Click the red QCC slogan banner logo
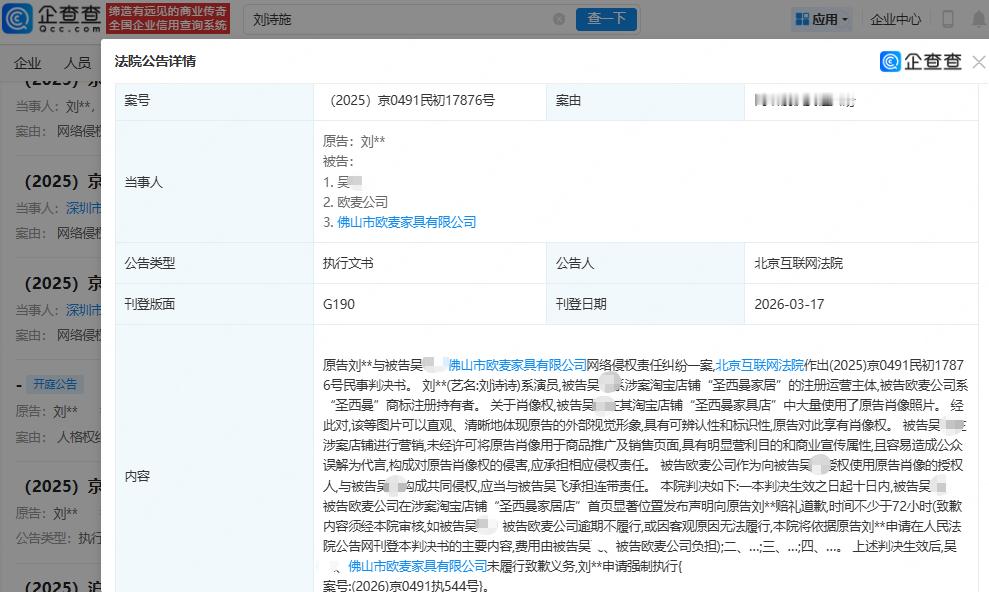Viewport: 989px width, 592px height. 166,18
